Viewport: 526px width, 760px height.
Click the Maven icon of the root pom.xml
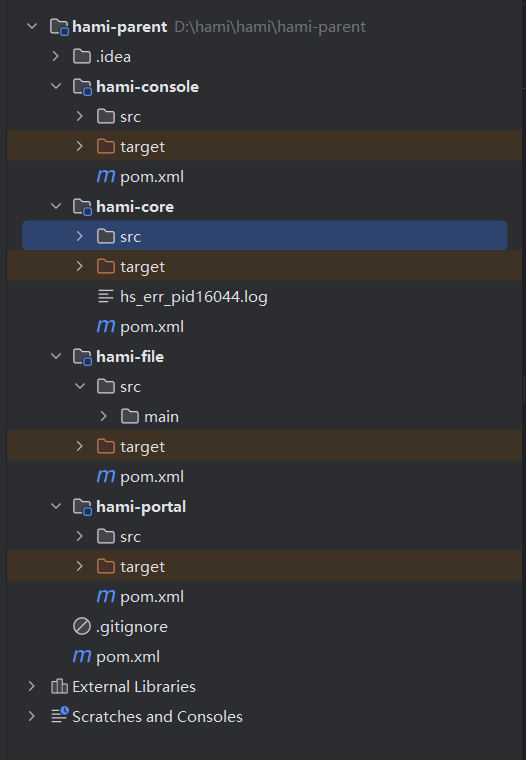[x=82, y=656]
